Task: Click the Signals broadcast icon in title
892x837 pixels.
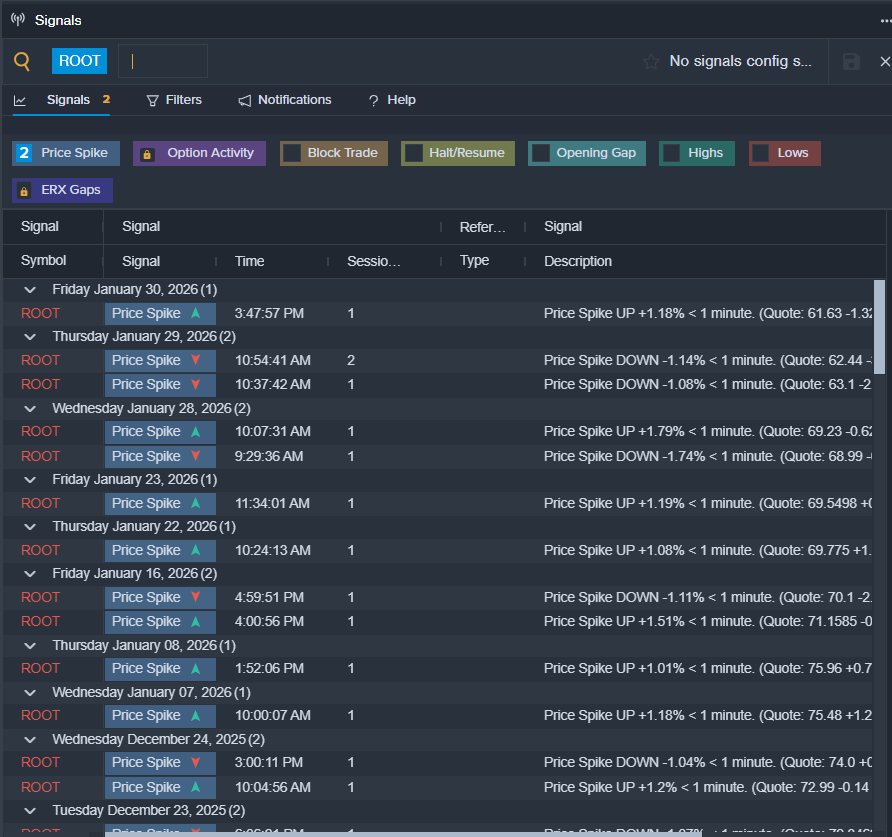Action: click(18, 20)
